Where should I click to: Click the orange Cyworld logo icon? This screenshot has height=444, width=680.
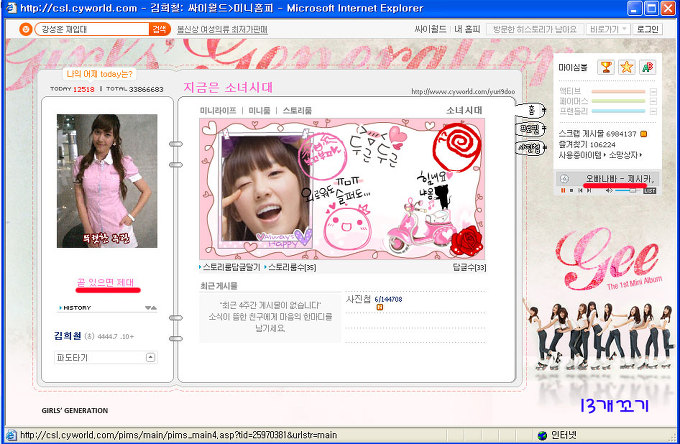click(x=26, y=29)
